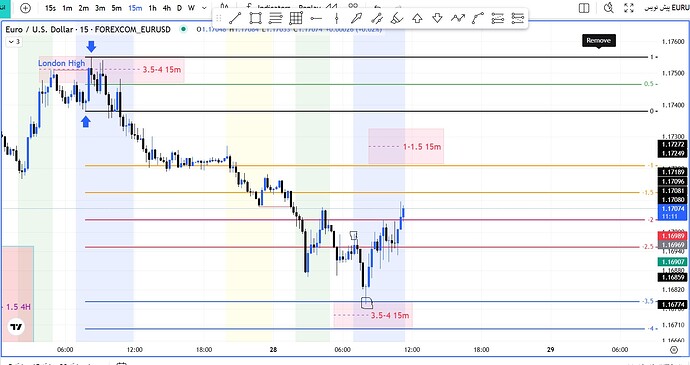Select the active 15m timeframe

point(135,8)
